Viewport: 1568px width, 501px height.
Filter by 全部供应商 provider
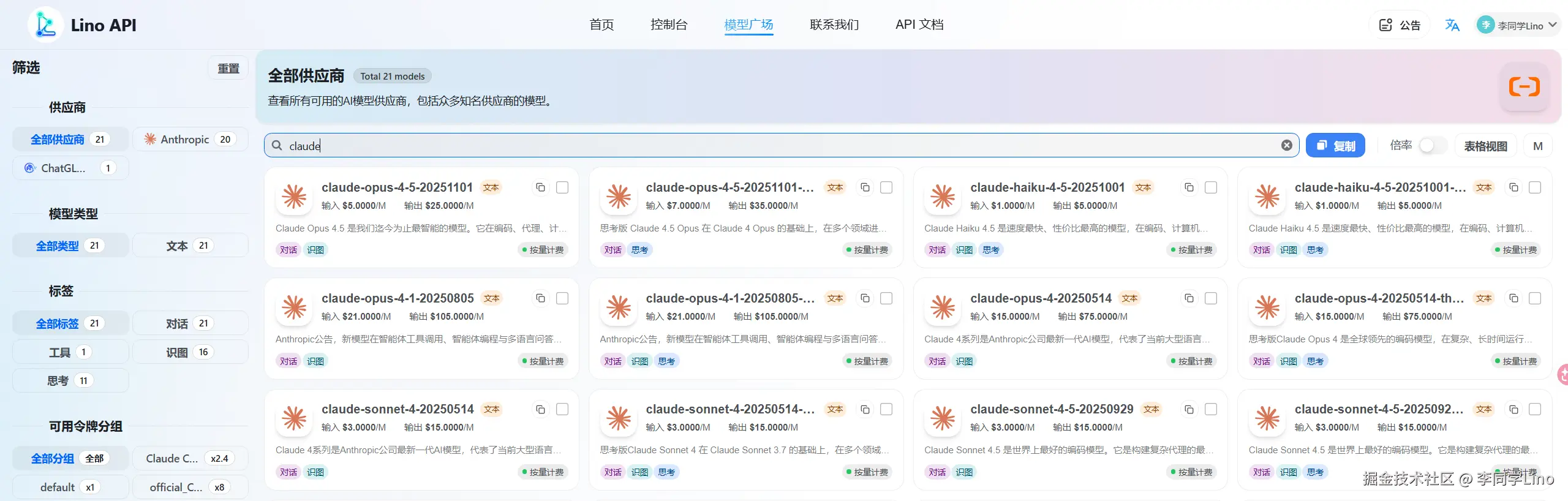pos(70,139)
